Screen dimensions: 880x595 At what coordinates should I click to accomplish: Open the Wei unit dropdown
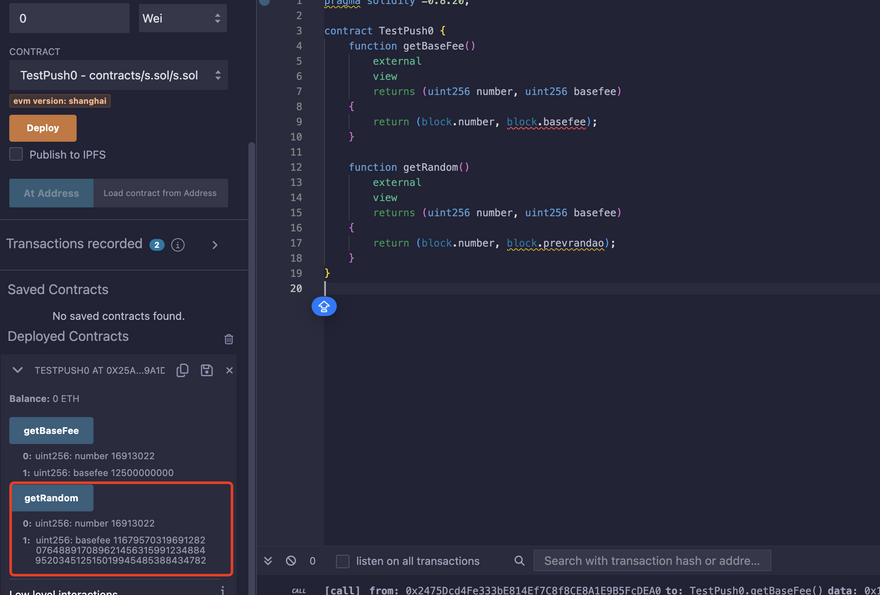[182, 18]
